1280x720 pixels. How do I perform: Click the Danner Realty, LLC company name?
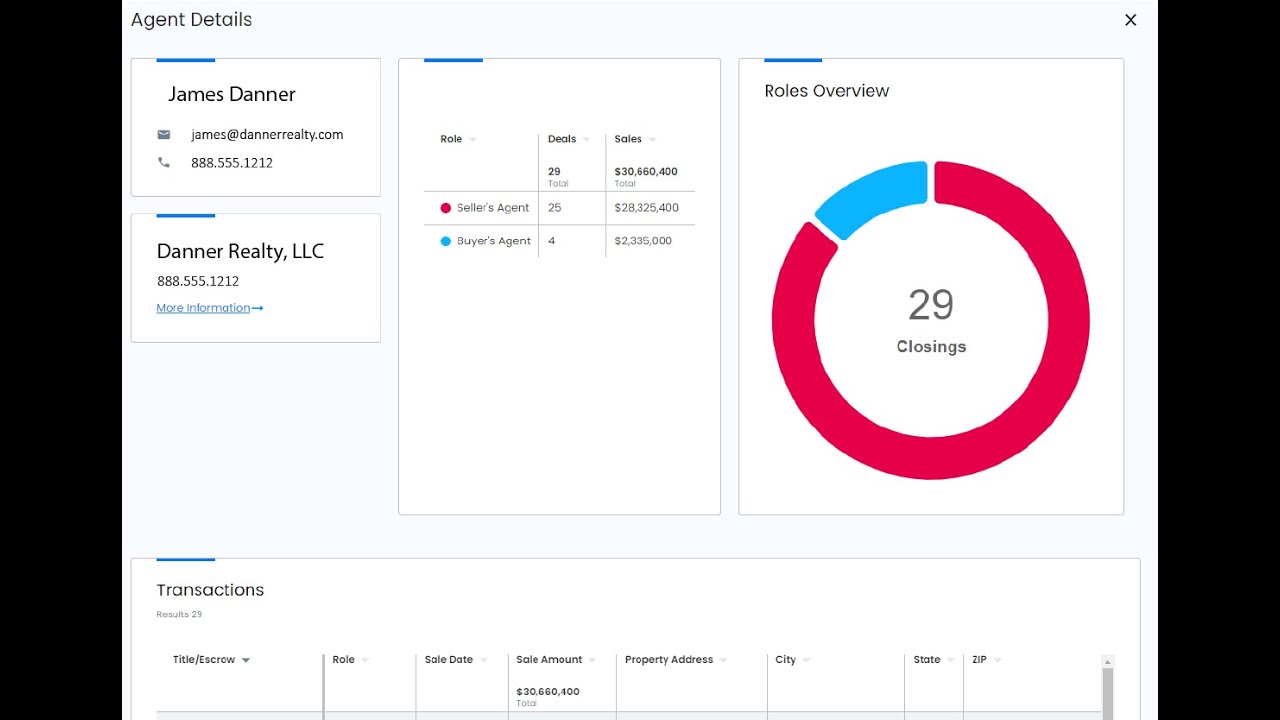[240, 251]
